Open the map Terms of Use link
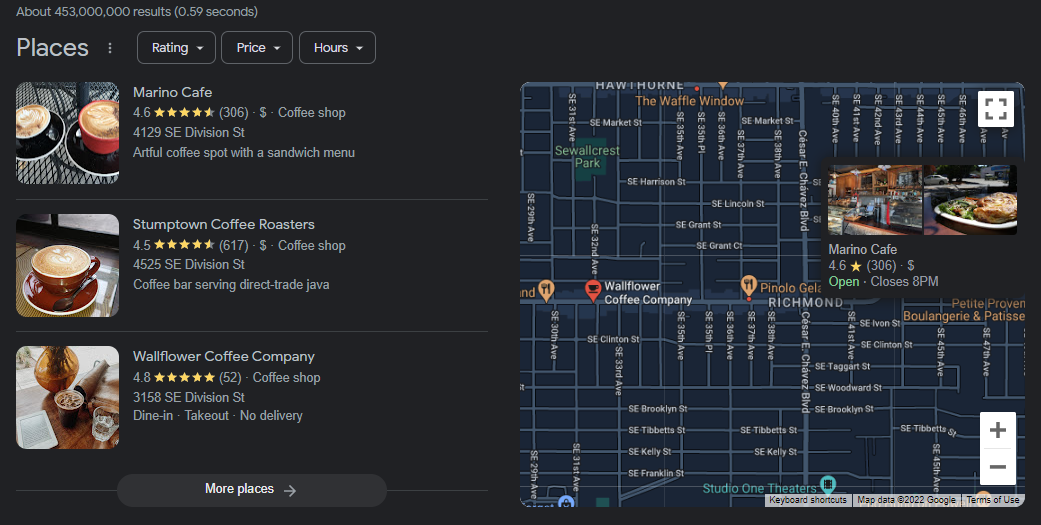This screenshot has width=1041, height=525. [993, 500]
